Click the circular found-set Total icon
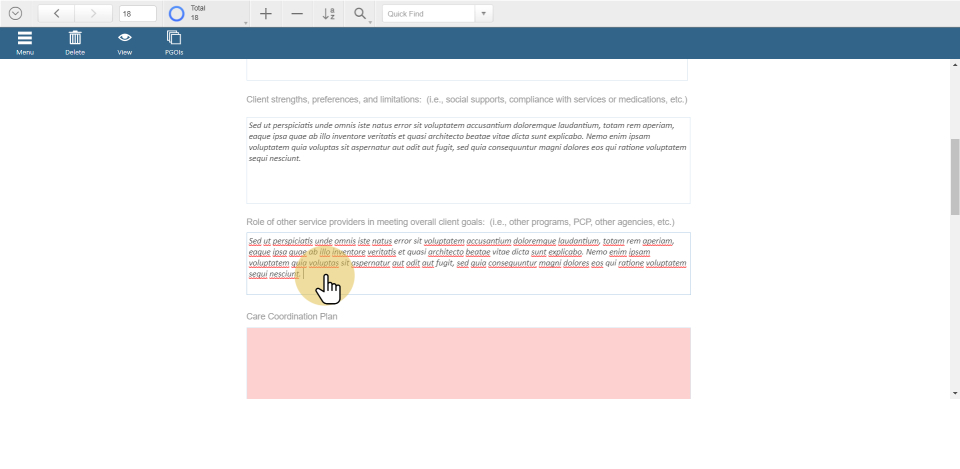This screenshot has height=469, width=960. coord(176,14)
